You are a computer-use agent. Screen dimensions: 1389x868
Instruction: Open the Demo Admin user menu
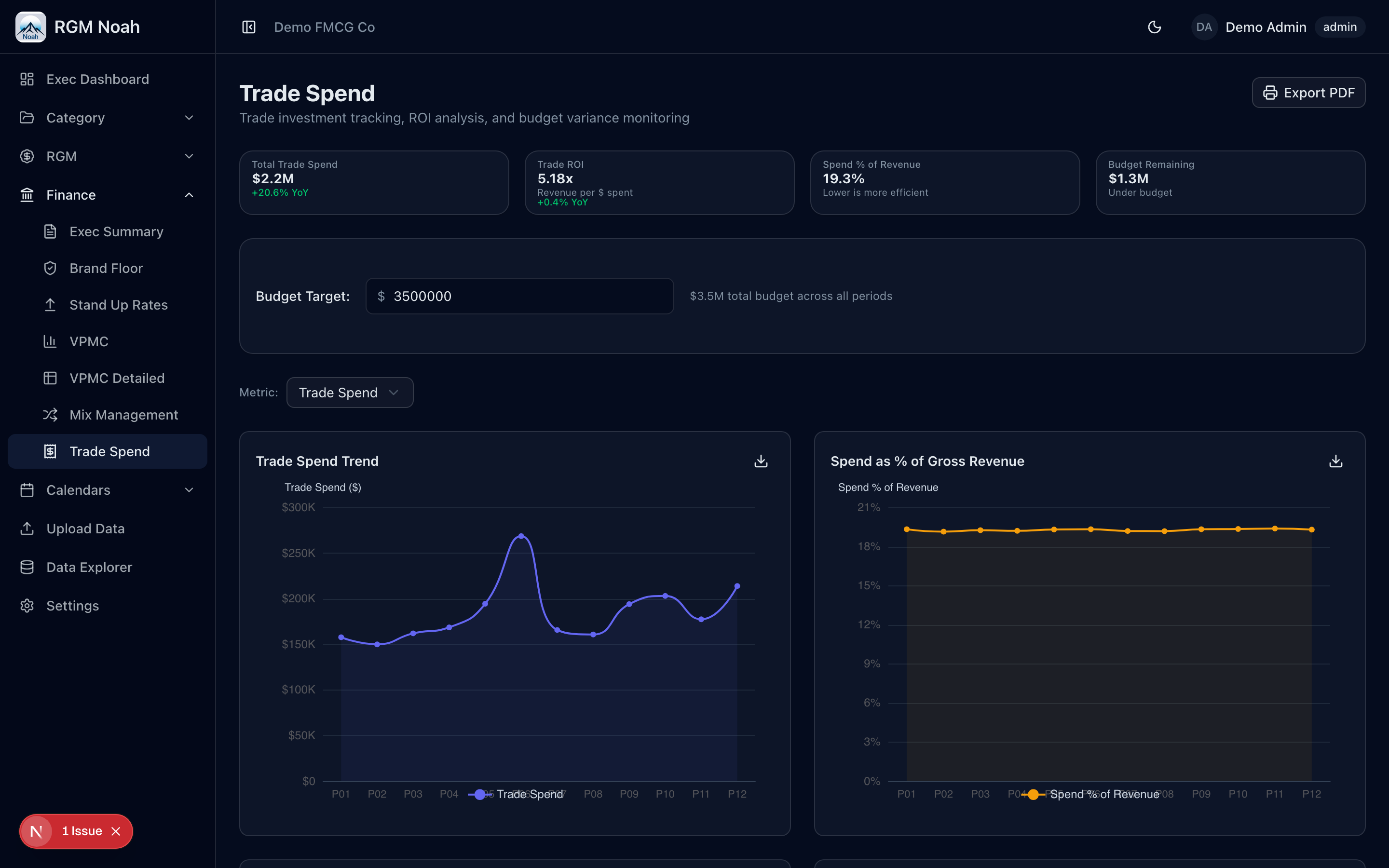point(1265,27)
